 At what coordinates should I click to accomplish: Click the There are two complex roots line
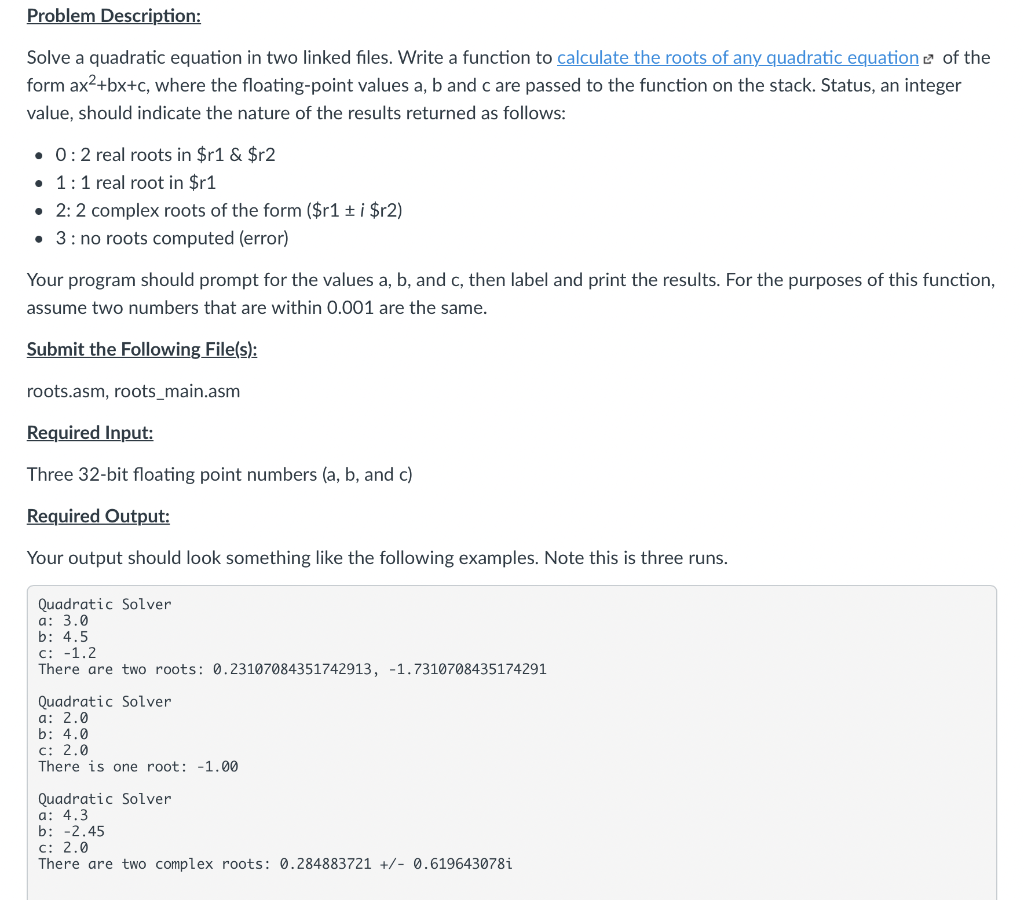(275, 864)
